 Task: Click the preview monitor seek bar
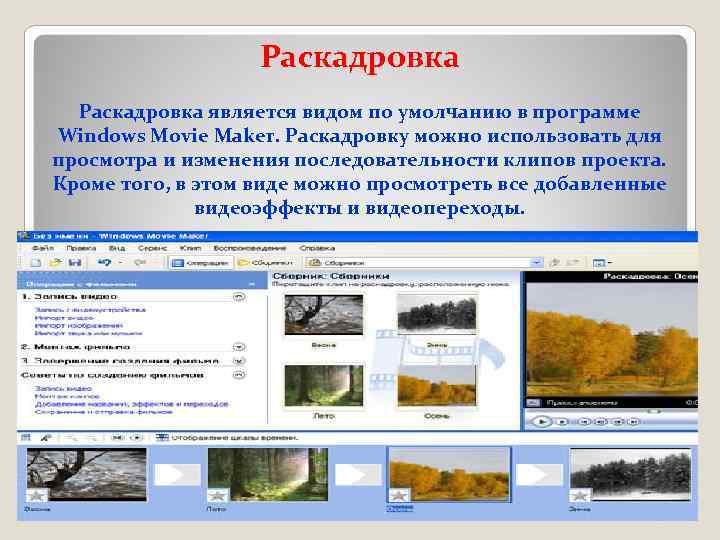click(611, 411)
